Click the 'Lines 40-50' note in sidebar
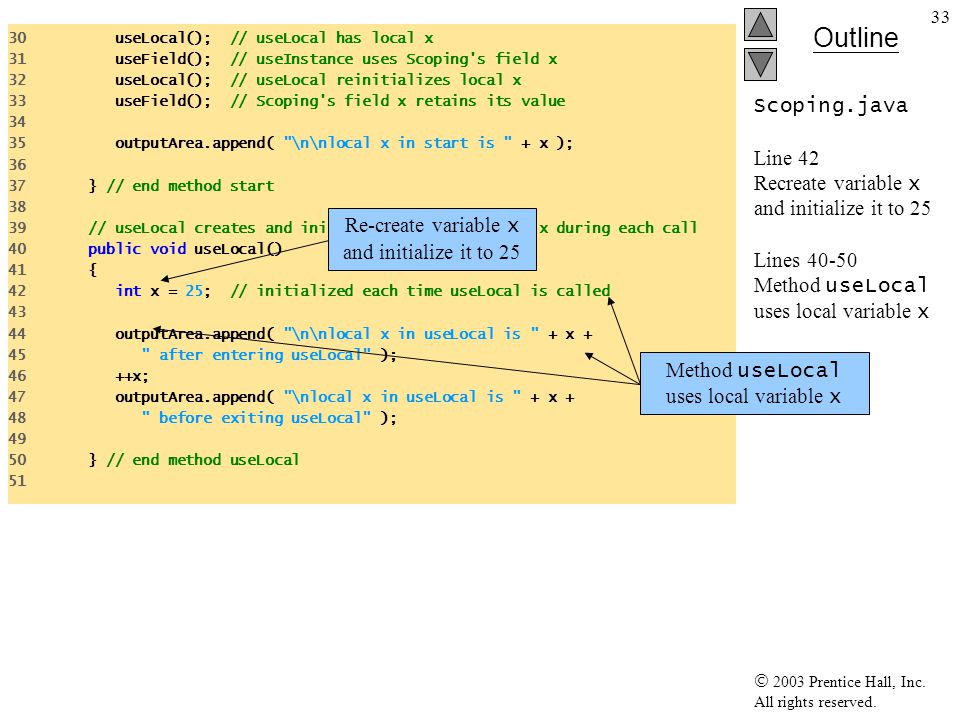960x720 pixels. (805, 260)
